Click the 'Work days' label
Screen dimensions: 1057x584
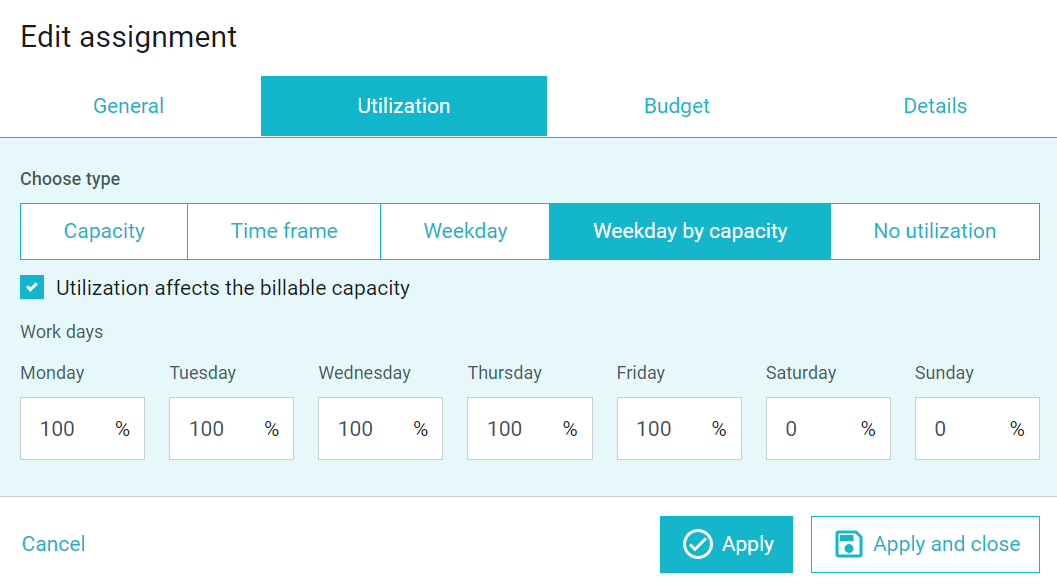pyautogui.click(x=61, y=332)
